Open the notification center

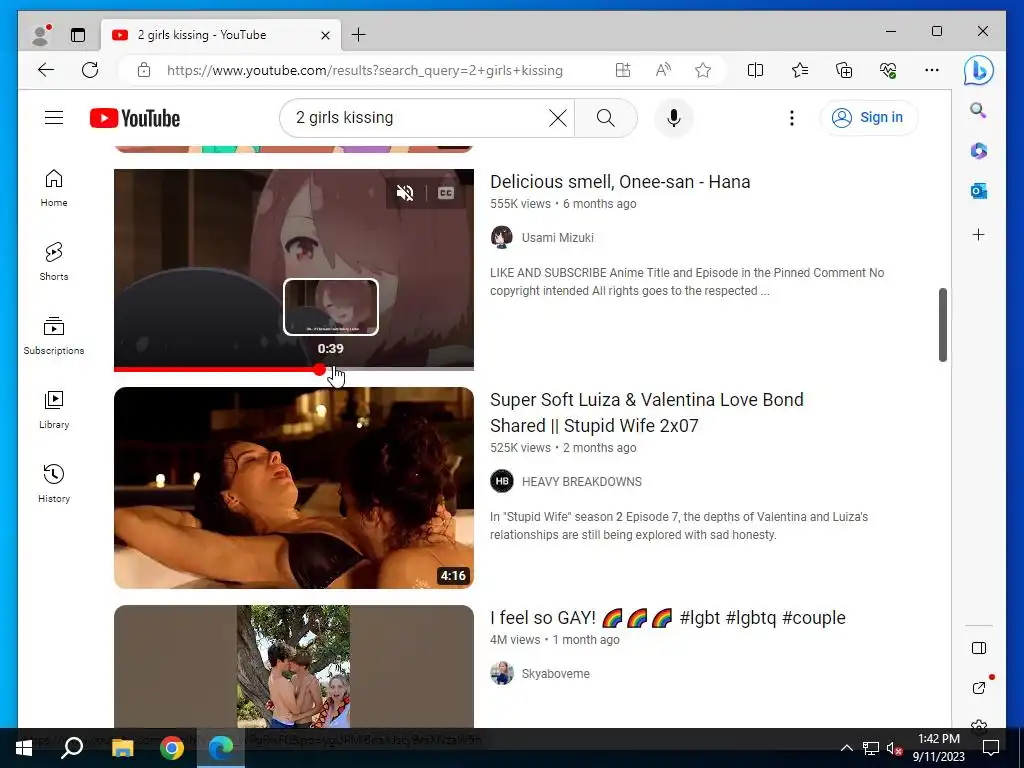pyautogui.click(x=991, y=748)
